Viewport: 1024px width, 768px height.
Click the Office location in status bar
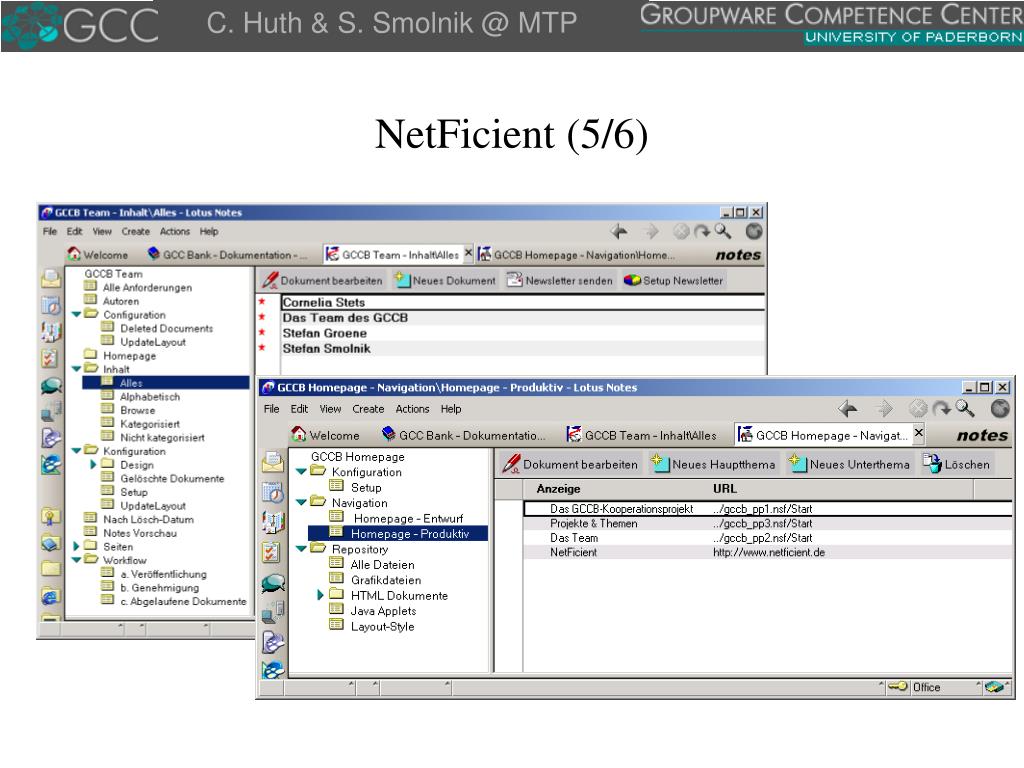click(927, 687)
